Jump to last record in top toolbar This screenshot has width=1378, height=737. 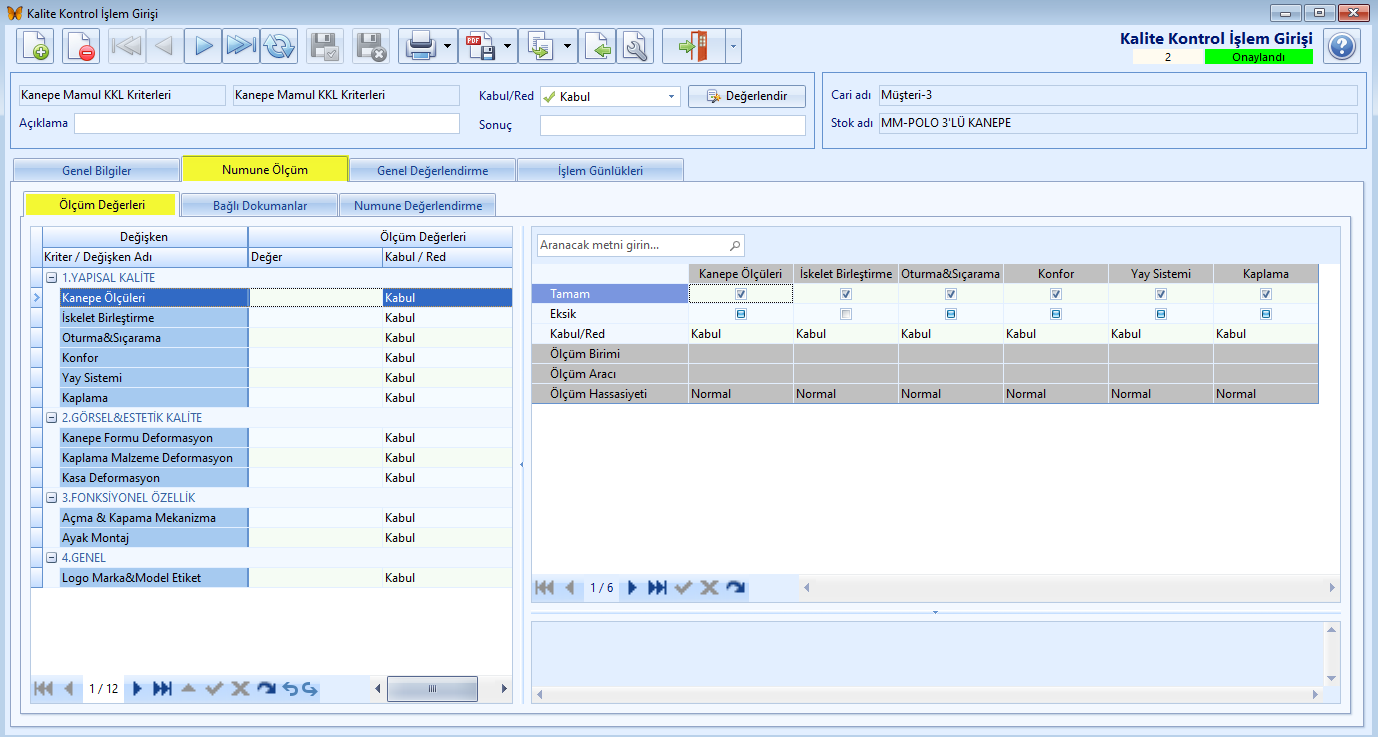pyautogui.click(x=241, y=46)
